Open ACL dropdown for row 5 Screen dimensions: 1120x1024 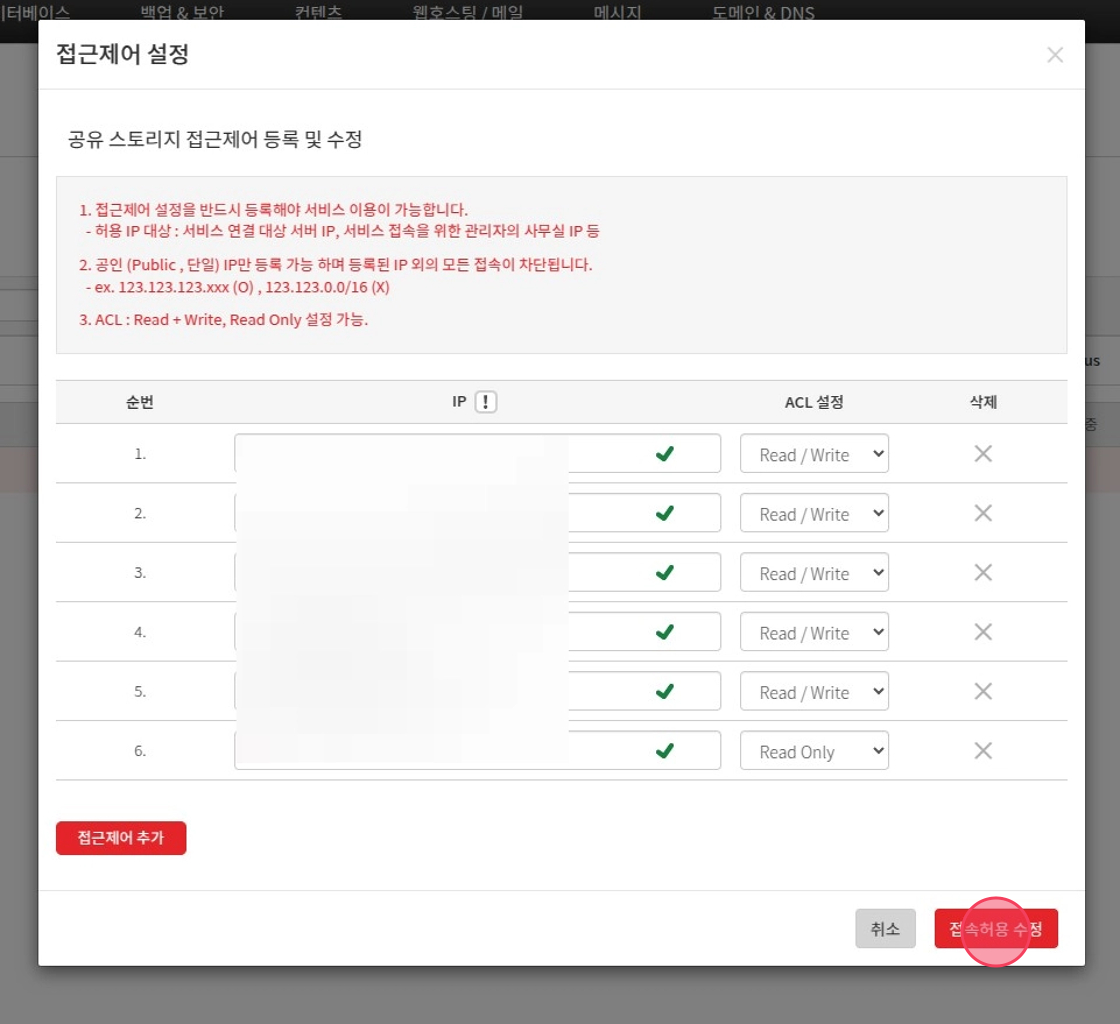pyautogui.click(x=814, y=691)
